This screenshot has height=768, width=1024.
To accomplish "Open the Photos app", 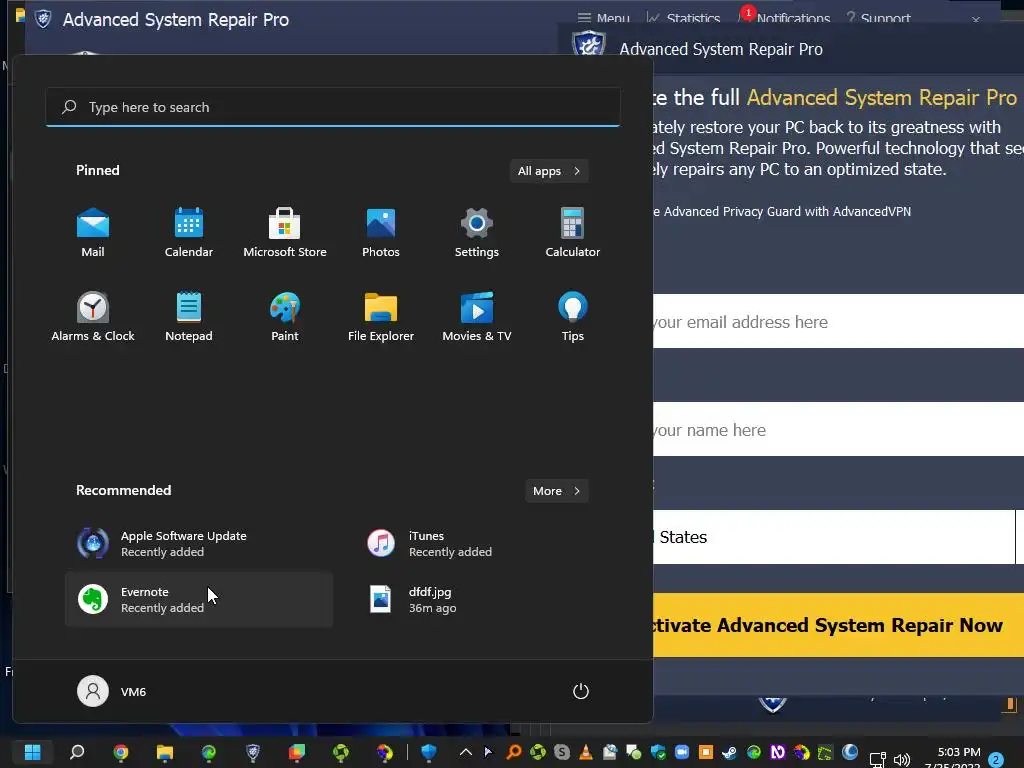I will pyautogui.click(x=381, y=232).
